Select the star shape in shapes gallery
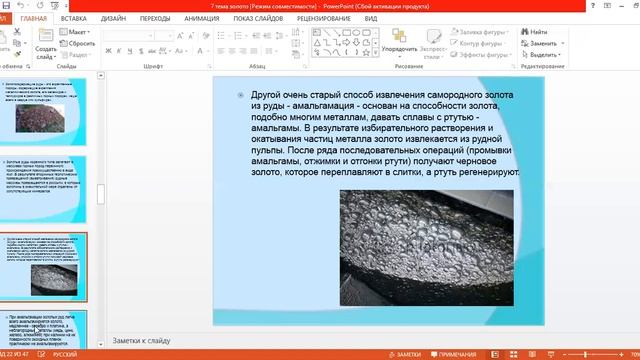The height and width of the screenshot is (360, 640). pyautogui.click(x=366, y=52)
